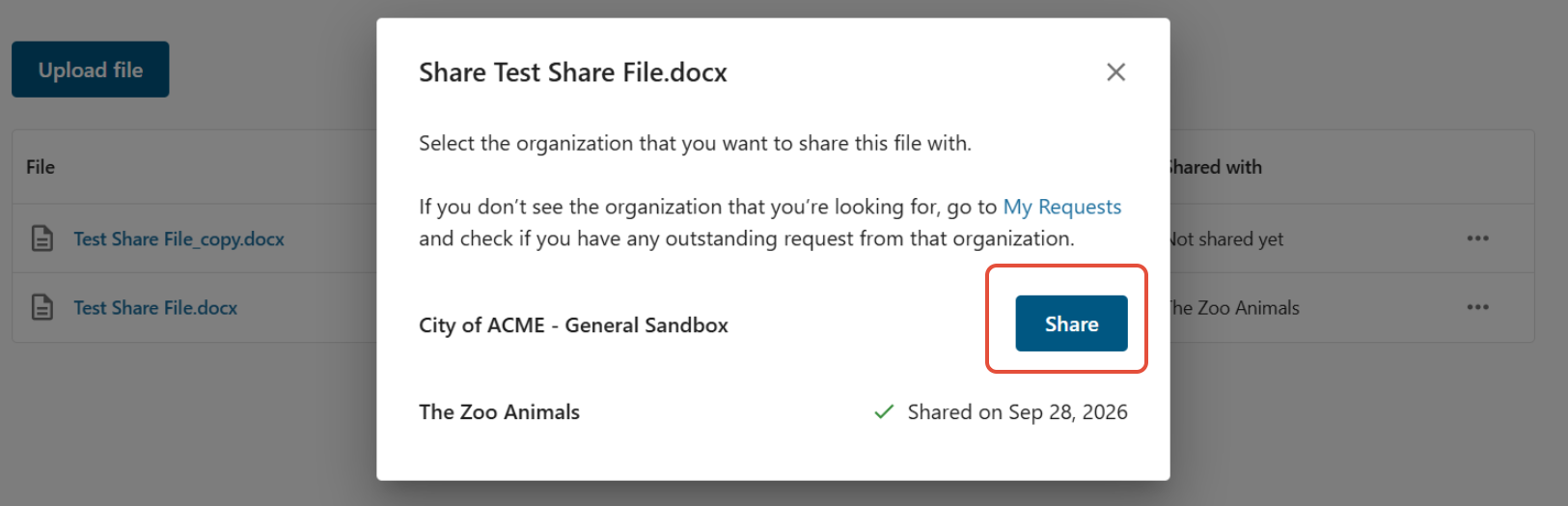
Task: Click the Not shared yet cell
Action: coord(1226,239)
